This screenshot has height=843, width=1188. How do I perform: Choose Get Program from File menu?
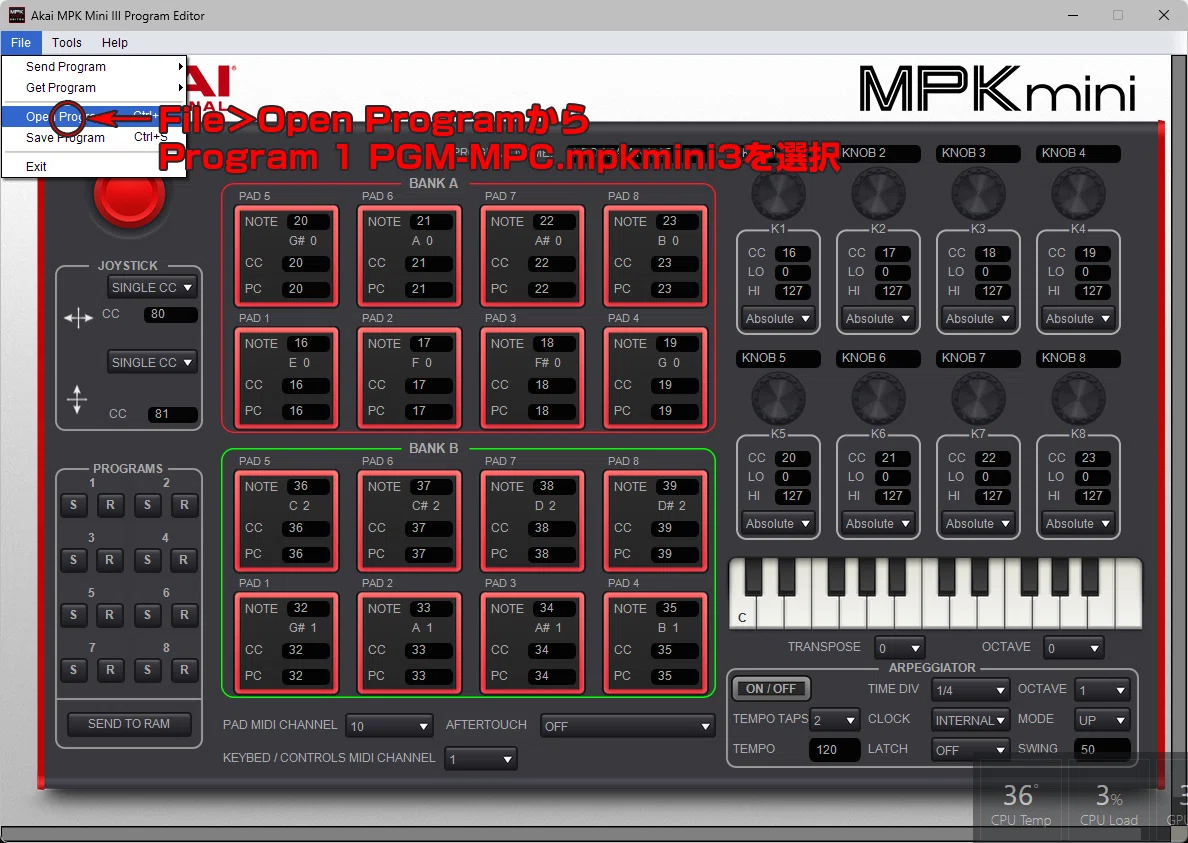94,88
